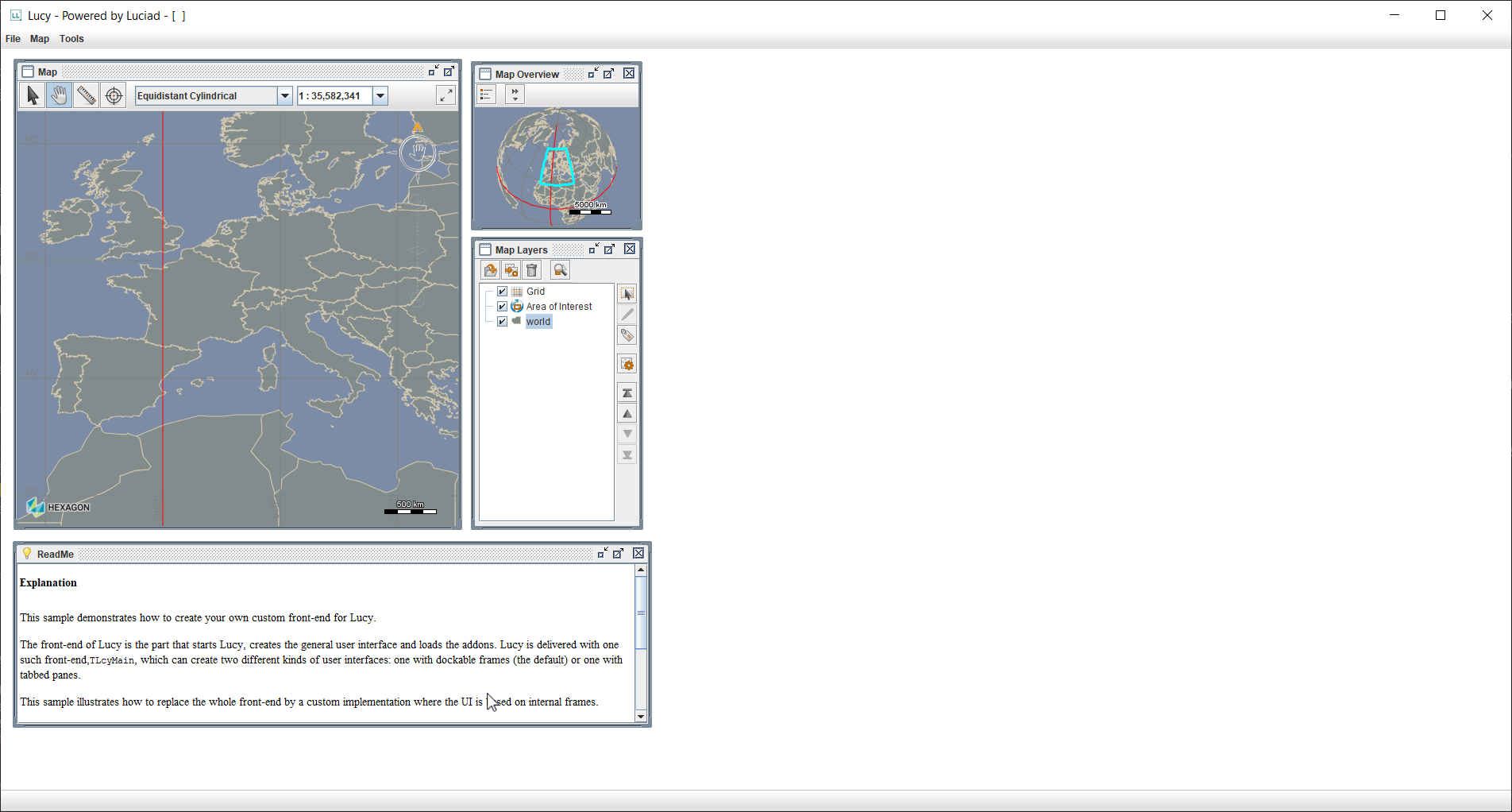This screenshot has width=1512, height=812.
Task: Expand the Map Overview toolbar overflow arrows
Action: tap(515, 95)
